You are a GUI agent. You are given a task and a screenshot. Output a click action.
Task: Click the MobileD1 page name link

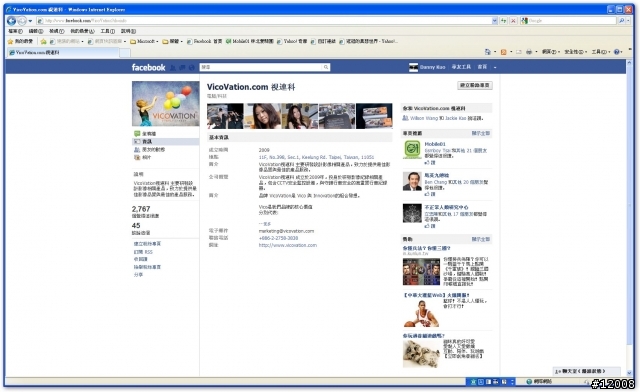click(435, 144)
